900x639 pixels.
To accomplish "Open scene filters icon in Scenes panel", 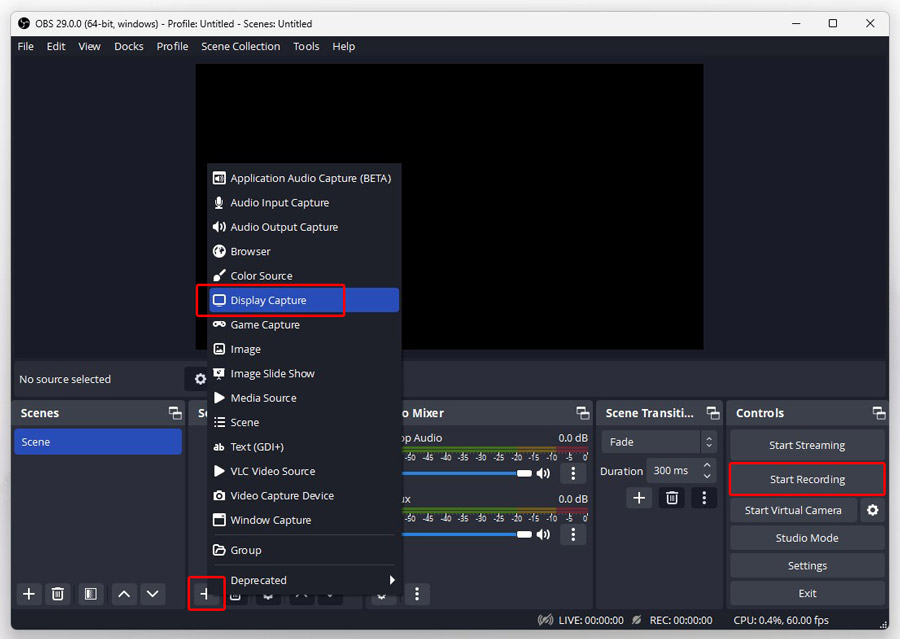I will click(91, 594).
